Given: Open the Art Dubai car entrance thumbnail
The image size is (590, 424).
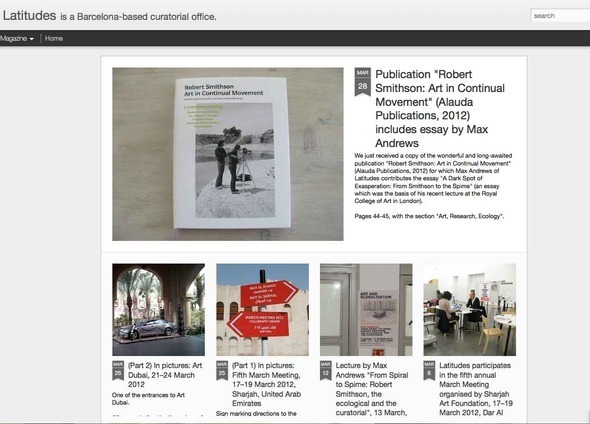Looking at the screenshot, I should [x=158, y=310].
